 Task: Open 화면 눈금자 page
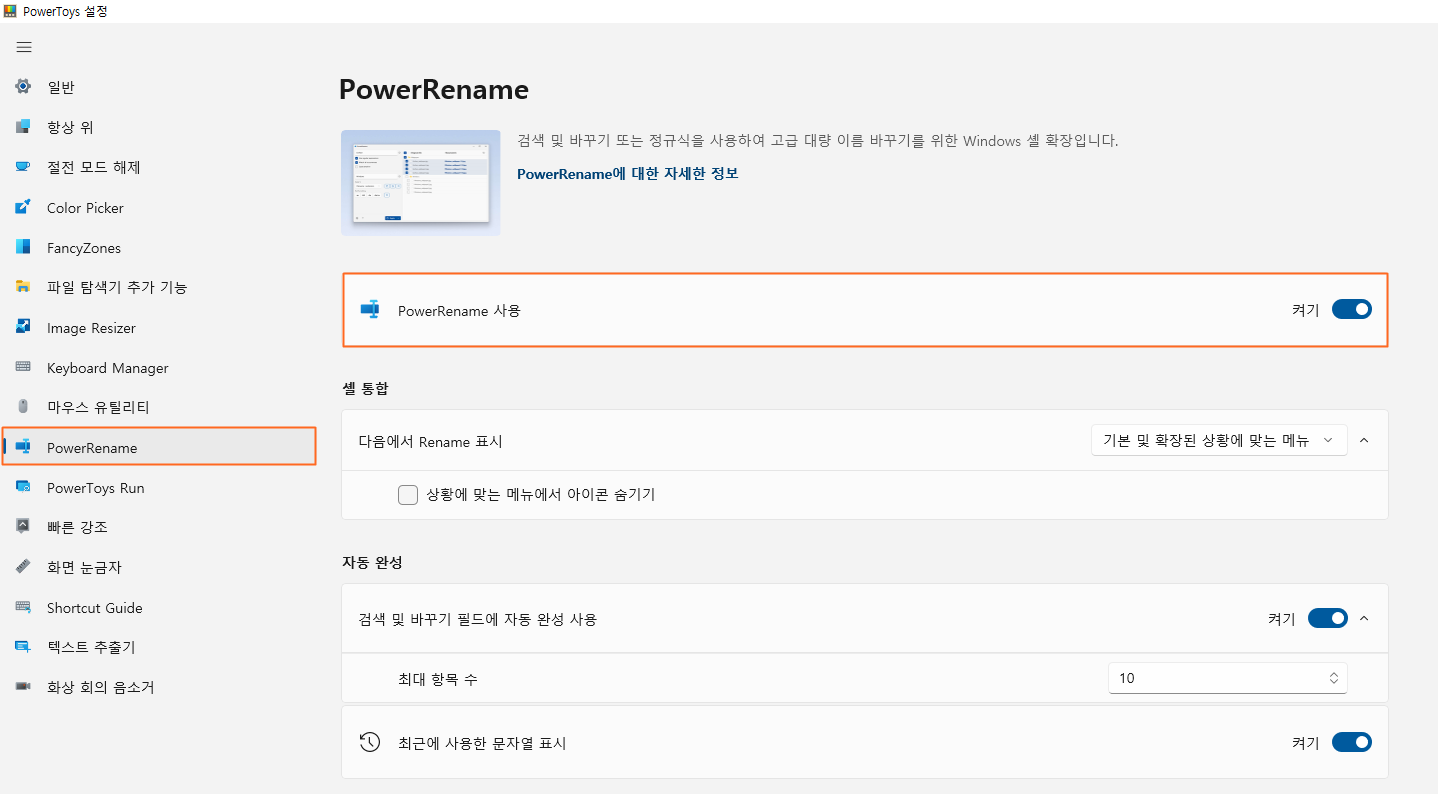(x=84, y=567)
